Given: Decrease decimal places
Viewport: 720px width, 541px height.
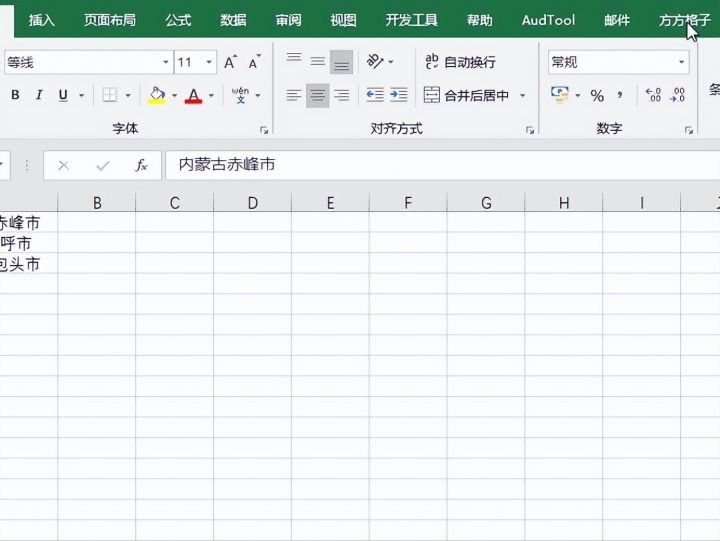Looking at the screenshot, I should click(x=677, y=95).
